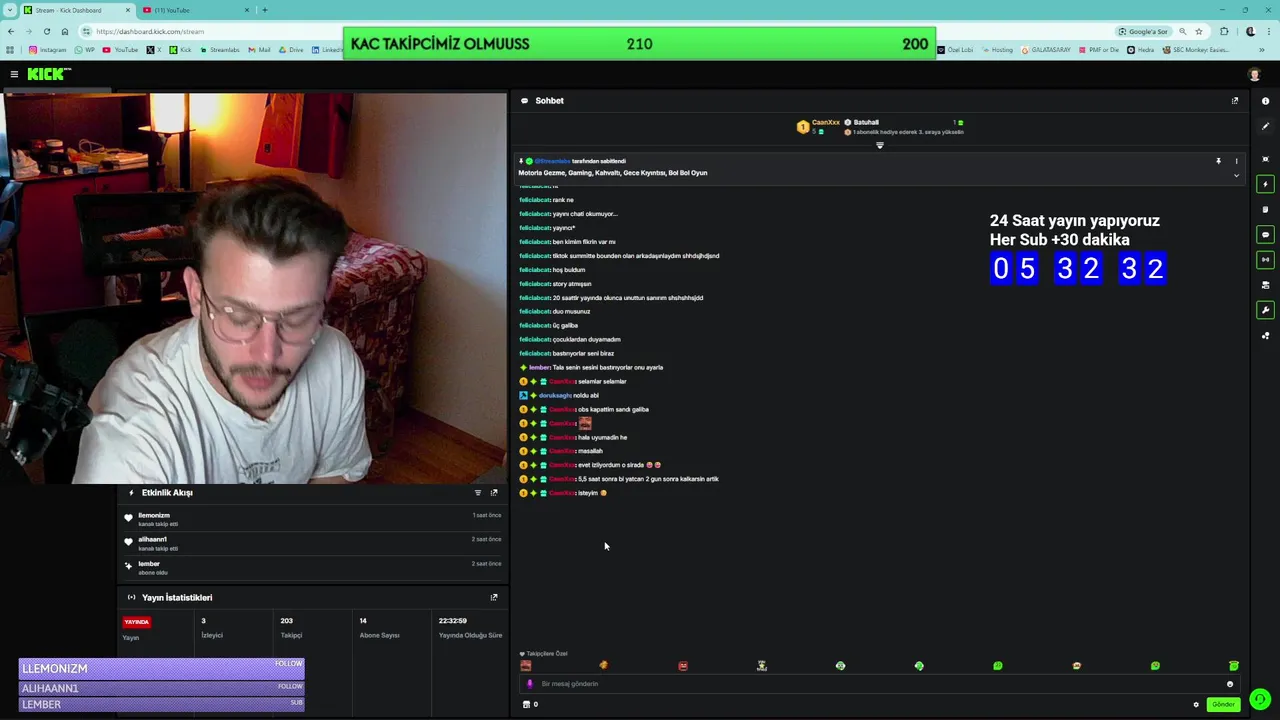Go to browser home page

pyautogui.click(x=64, y=31)
